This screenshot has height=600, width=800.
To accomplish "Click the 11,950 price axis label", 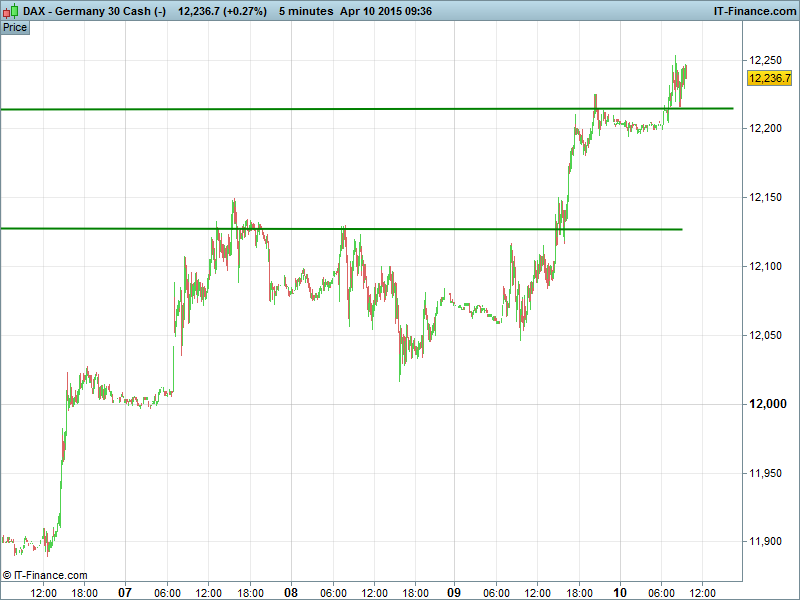I will [x=764, y=473].
